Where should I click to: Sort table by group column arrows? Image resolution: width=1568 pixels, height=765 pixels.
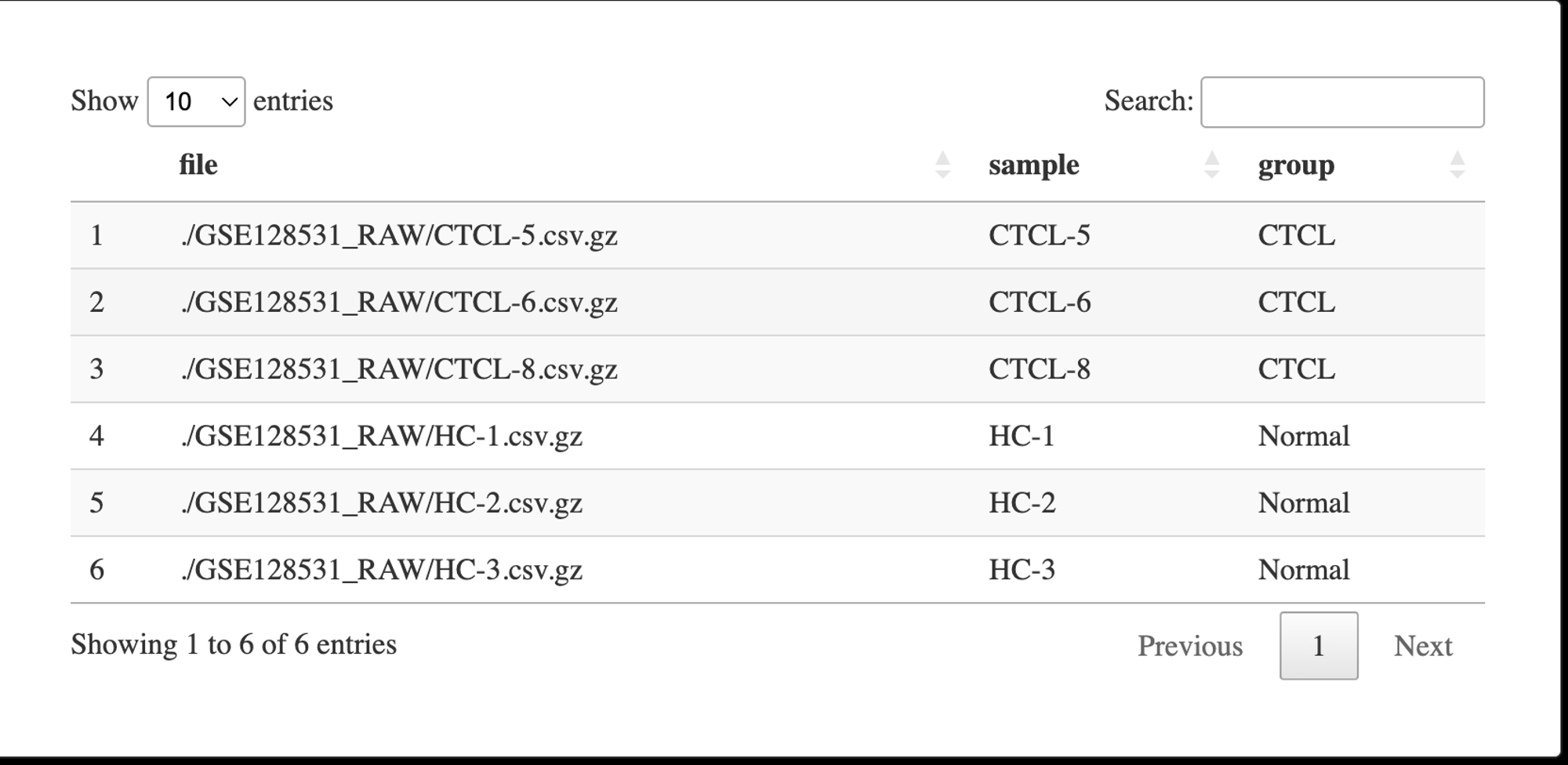1457,165
